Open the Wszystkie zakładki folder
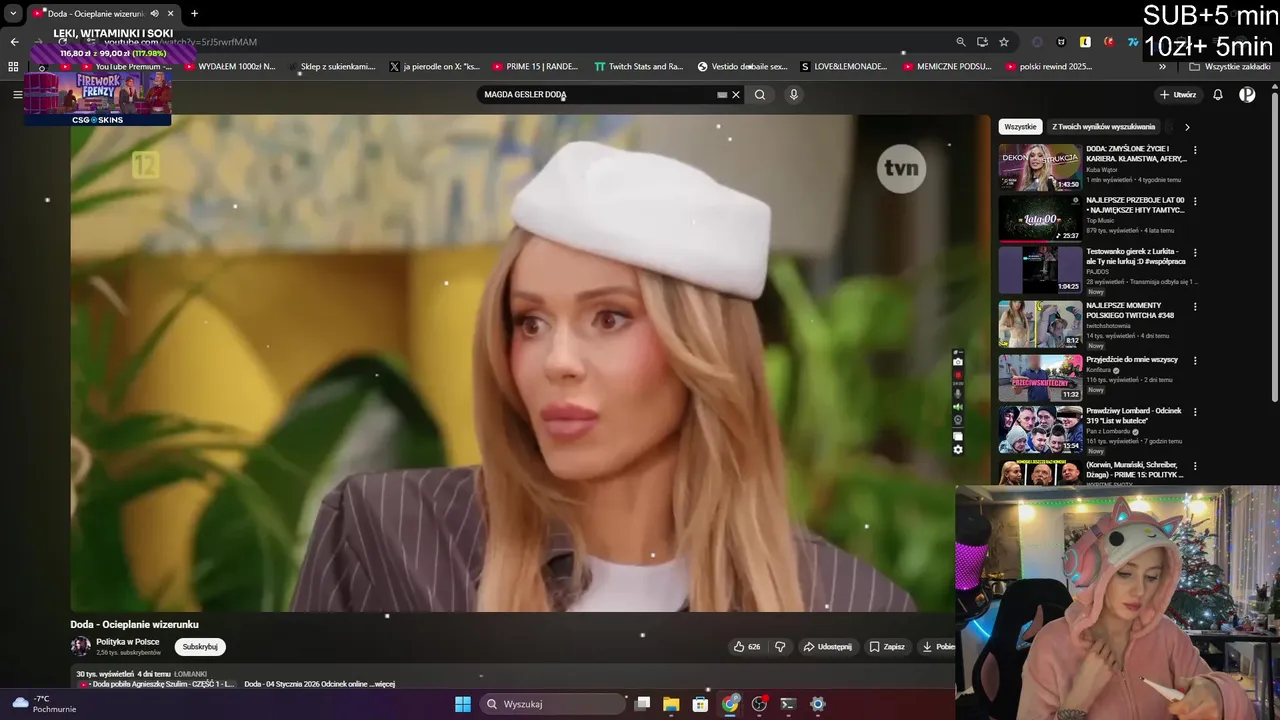The image size is (1280, 720). (1228, 67)
